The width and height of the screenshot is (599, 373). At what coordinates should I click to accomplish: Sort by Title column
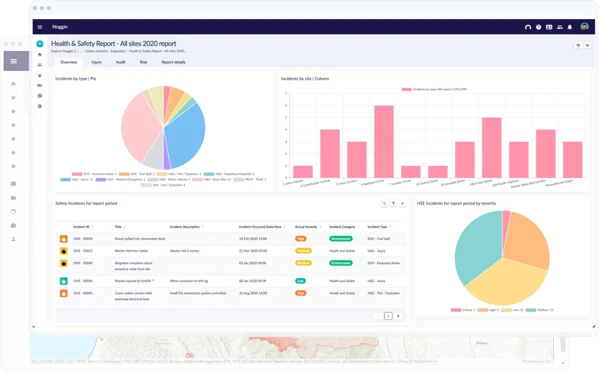tap(120, 227)
